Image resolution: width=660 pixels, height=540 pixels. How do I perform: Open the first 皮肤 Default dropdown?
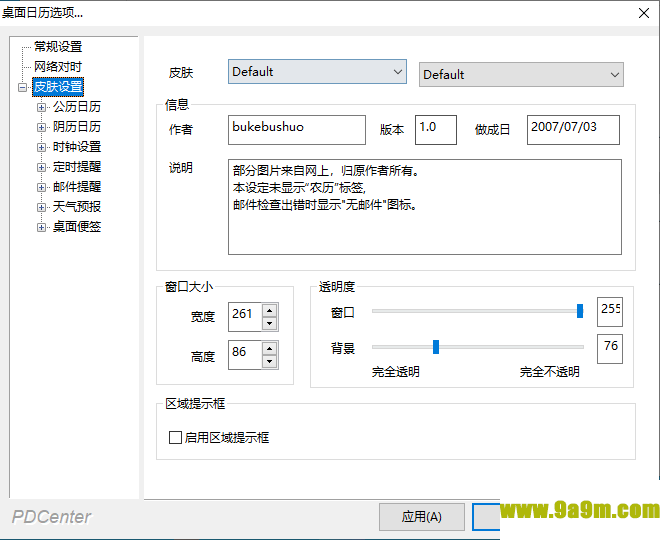click(317, 72)
